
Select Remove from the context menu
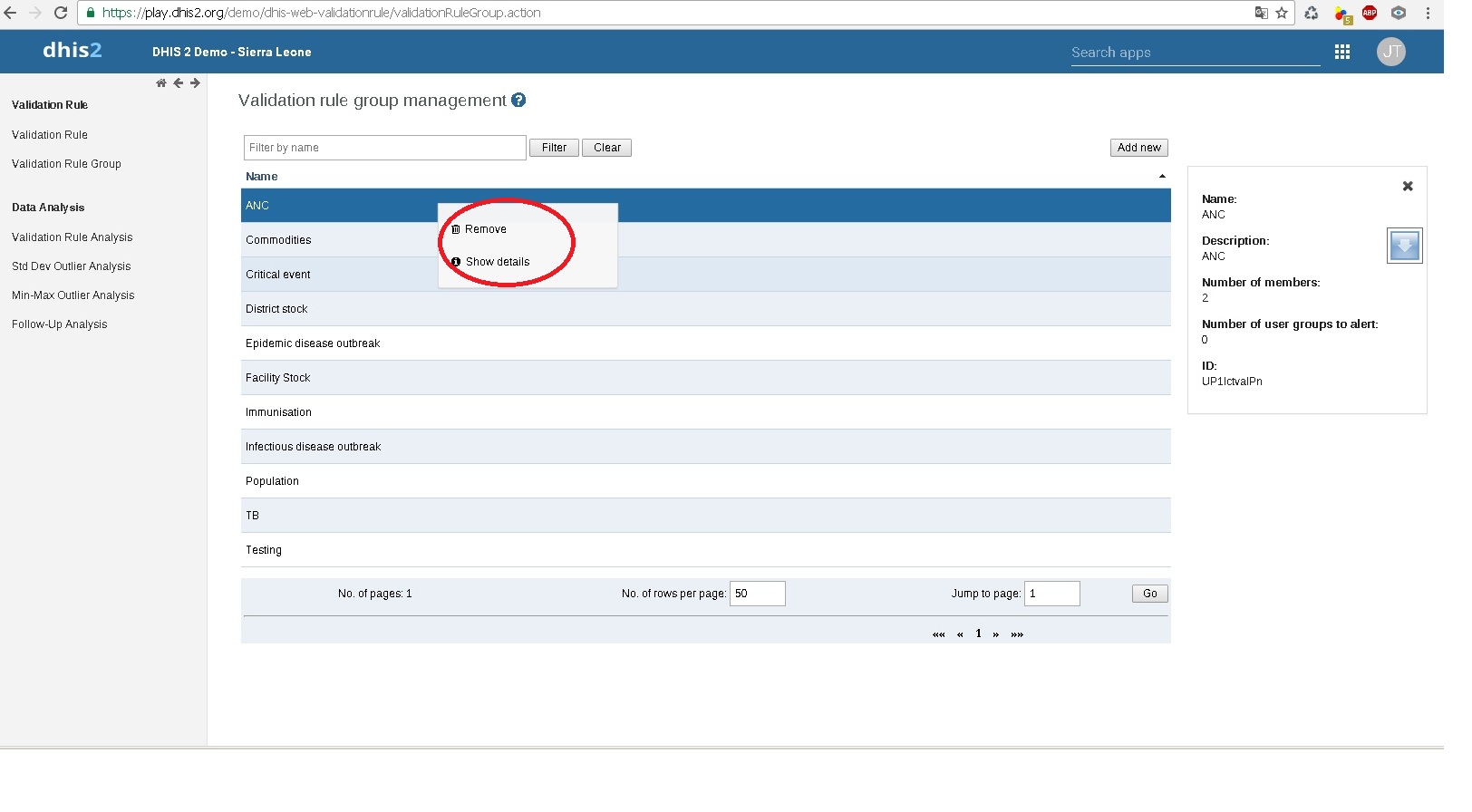pyautogui.click(x=485, y=229)
